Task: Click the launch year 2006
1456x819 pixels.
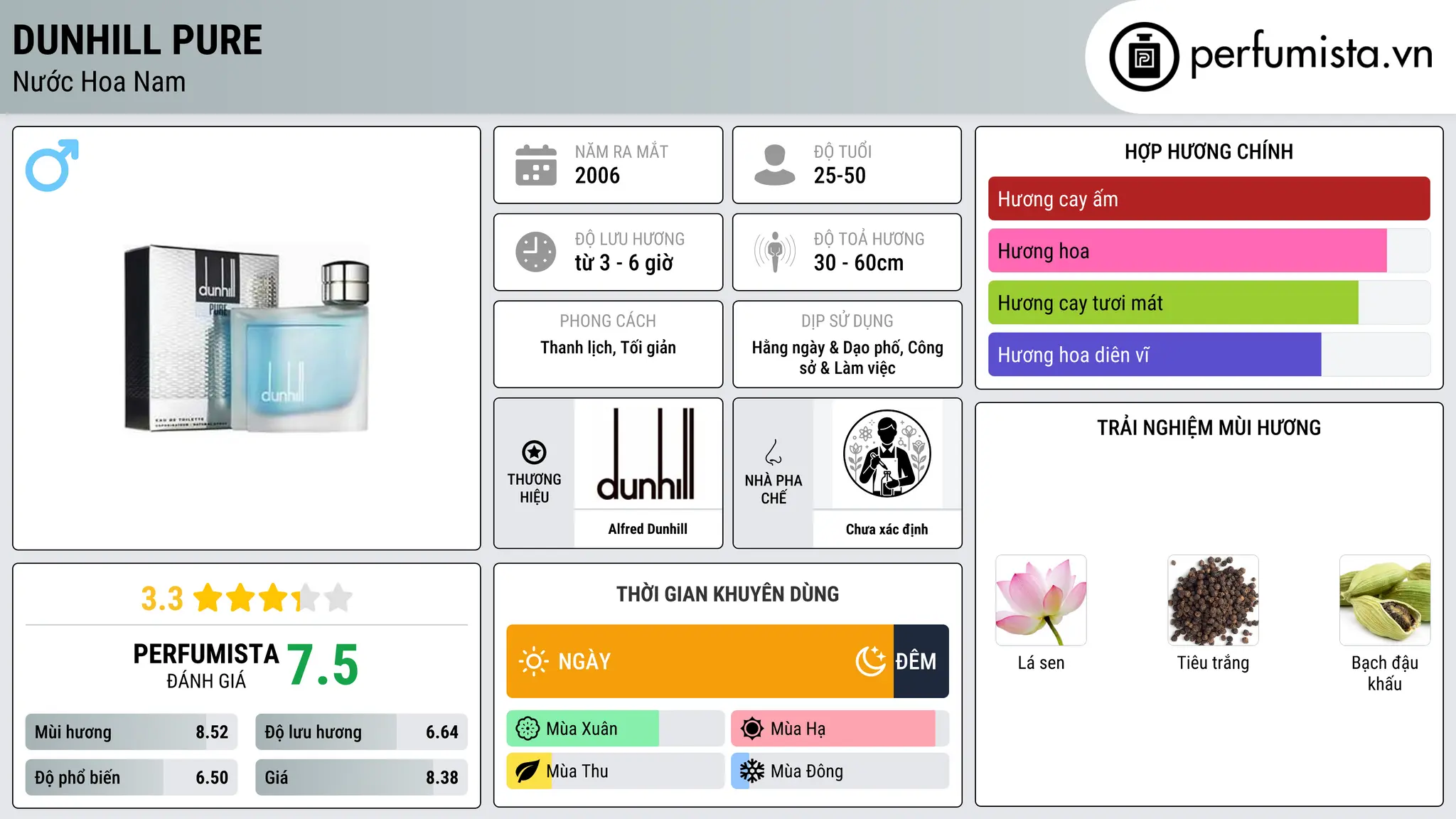Action: coord(597,176)
